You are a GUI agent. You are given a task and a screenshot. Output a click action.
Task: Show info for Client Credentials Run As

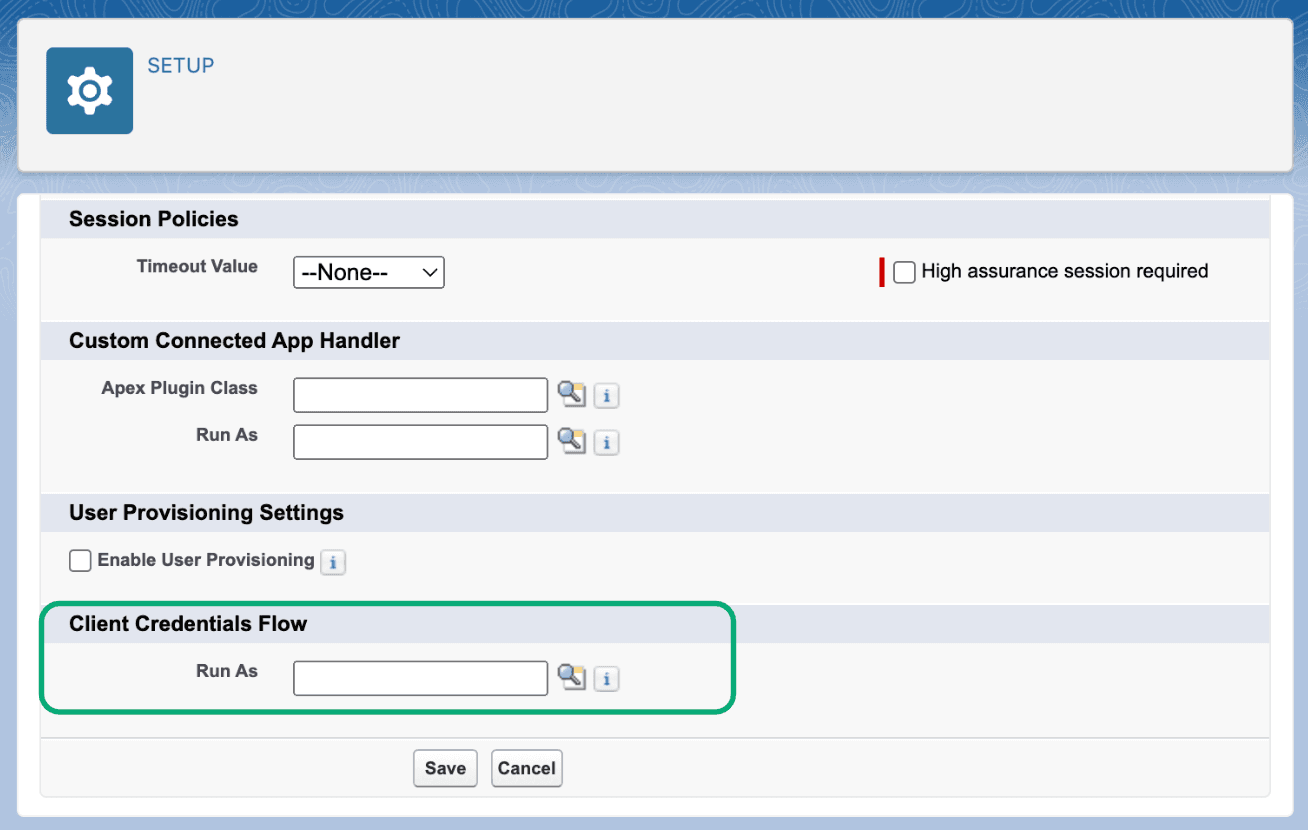pyautogui.click(x=606, y=679)
